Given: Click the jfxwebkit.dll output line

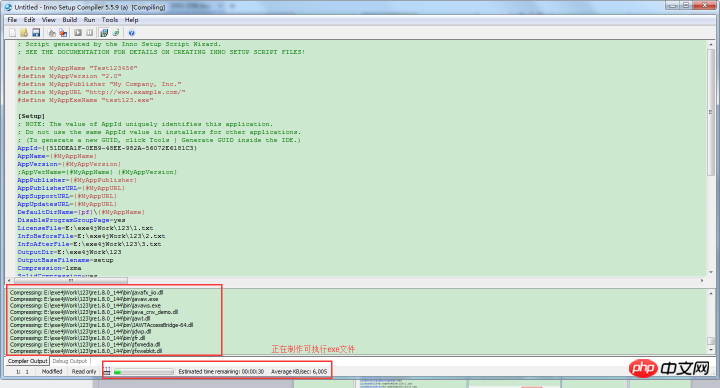Looking at the screenshot, I should (x=86, y=351).
